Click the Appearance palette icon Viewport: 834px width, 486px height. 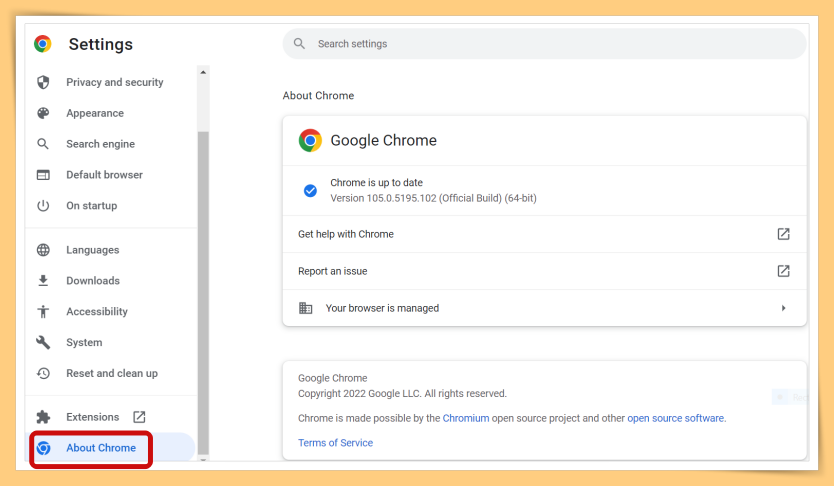coord(43,113)
